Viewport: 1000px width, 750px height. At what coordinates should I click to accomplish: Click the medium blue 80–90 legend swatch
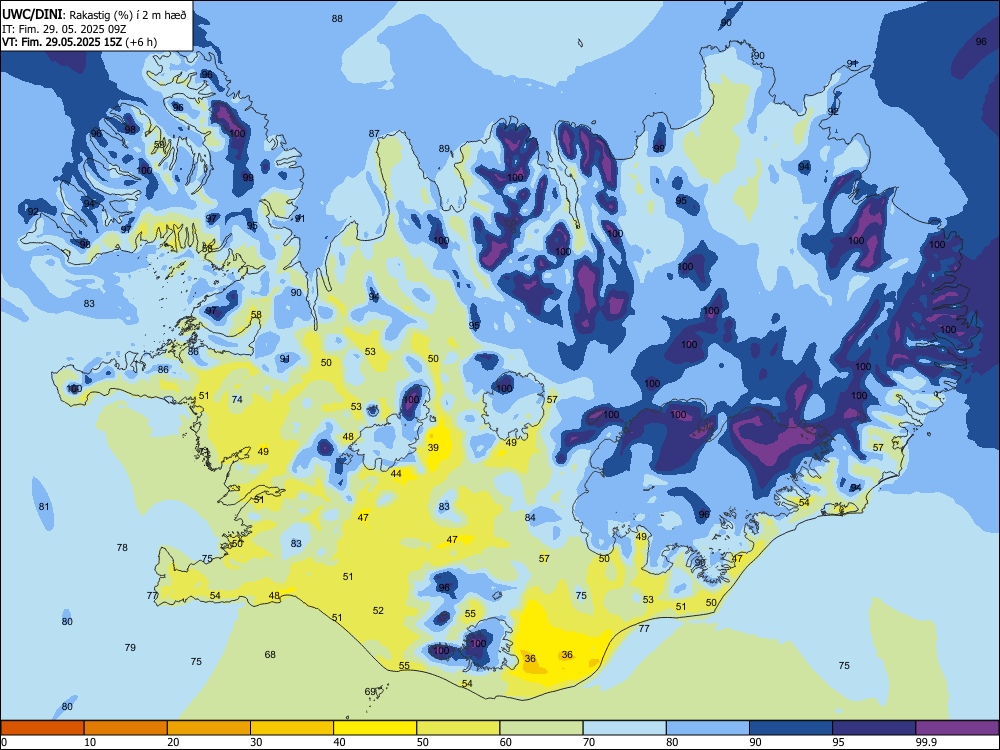[708, 728]
